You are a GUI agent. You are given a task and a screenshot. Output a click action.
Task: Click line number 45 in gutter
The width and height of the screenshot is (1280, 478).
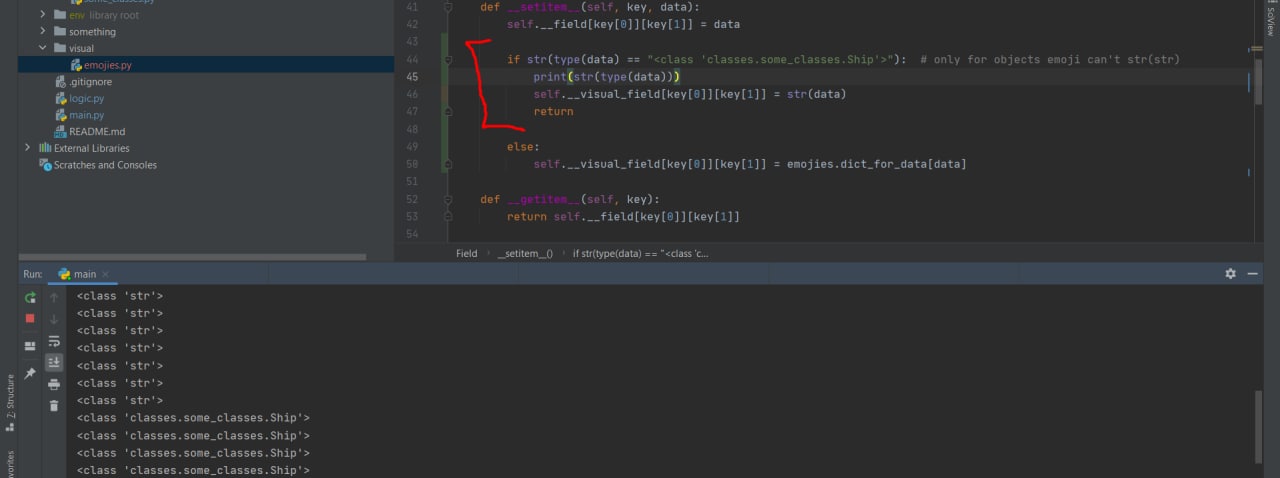[413, 77]
